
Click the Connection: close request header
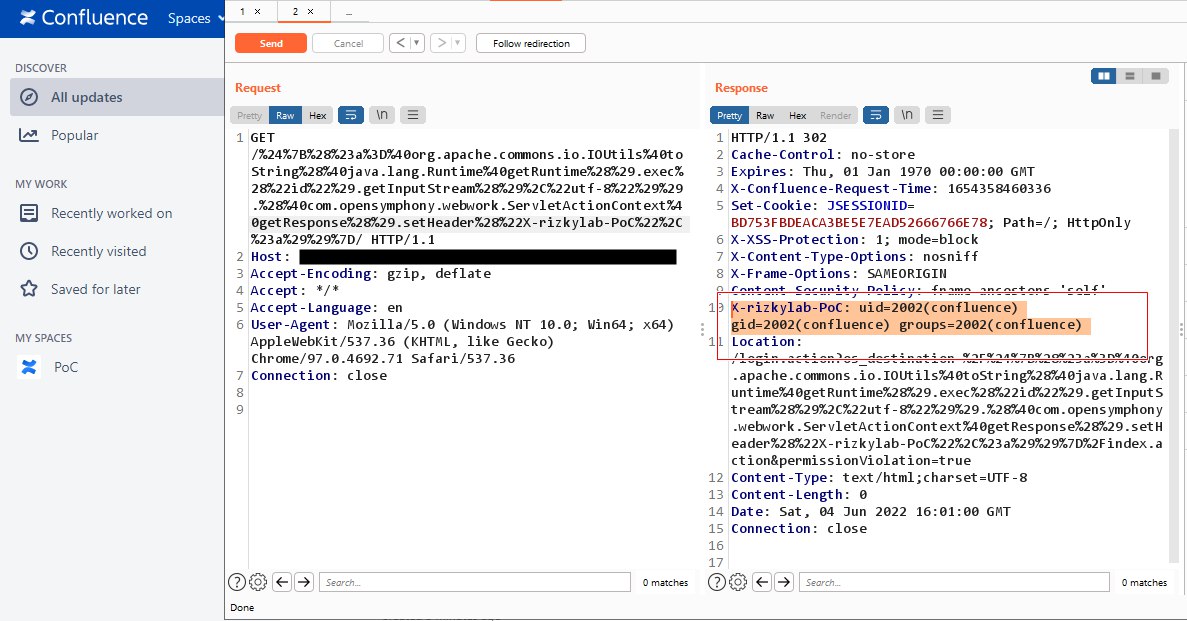click(319, 376)
